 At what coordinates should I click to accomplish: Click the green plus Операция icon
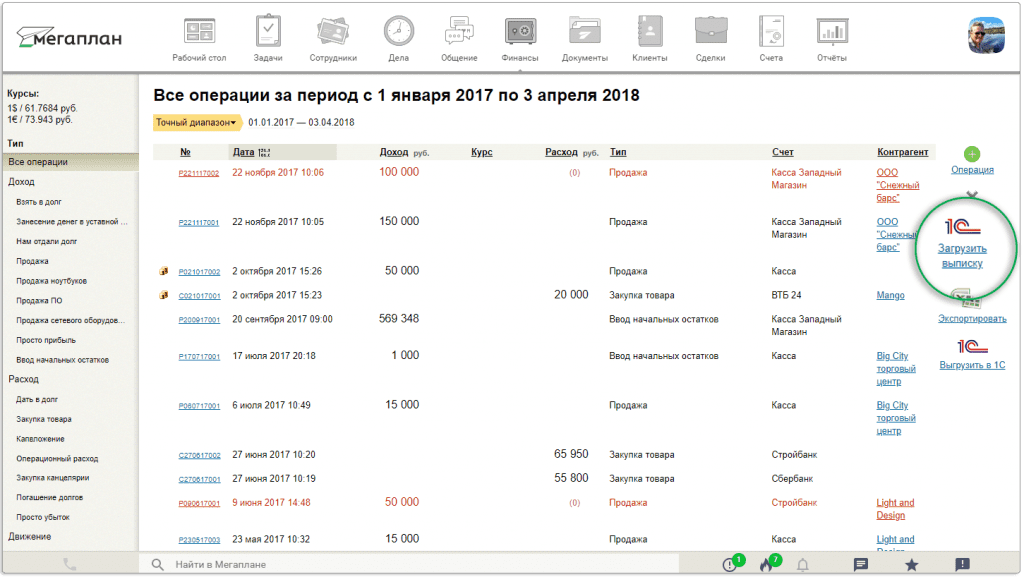click(972, 154)
